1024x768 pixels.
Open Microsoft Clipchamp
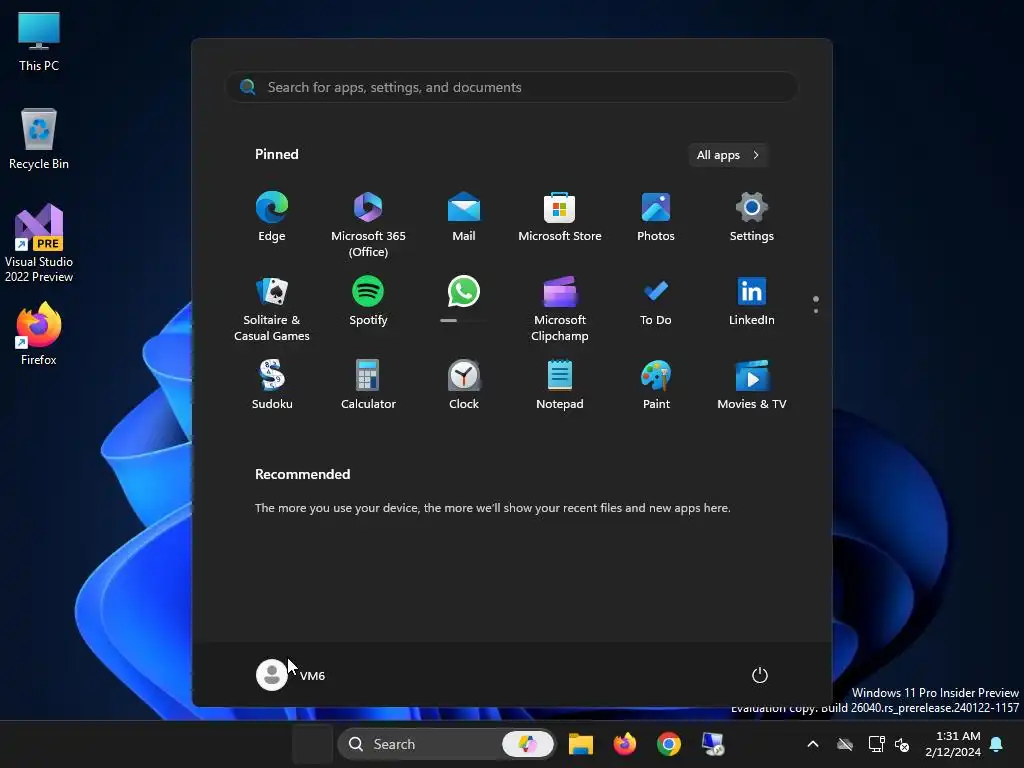point(560,309)
